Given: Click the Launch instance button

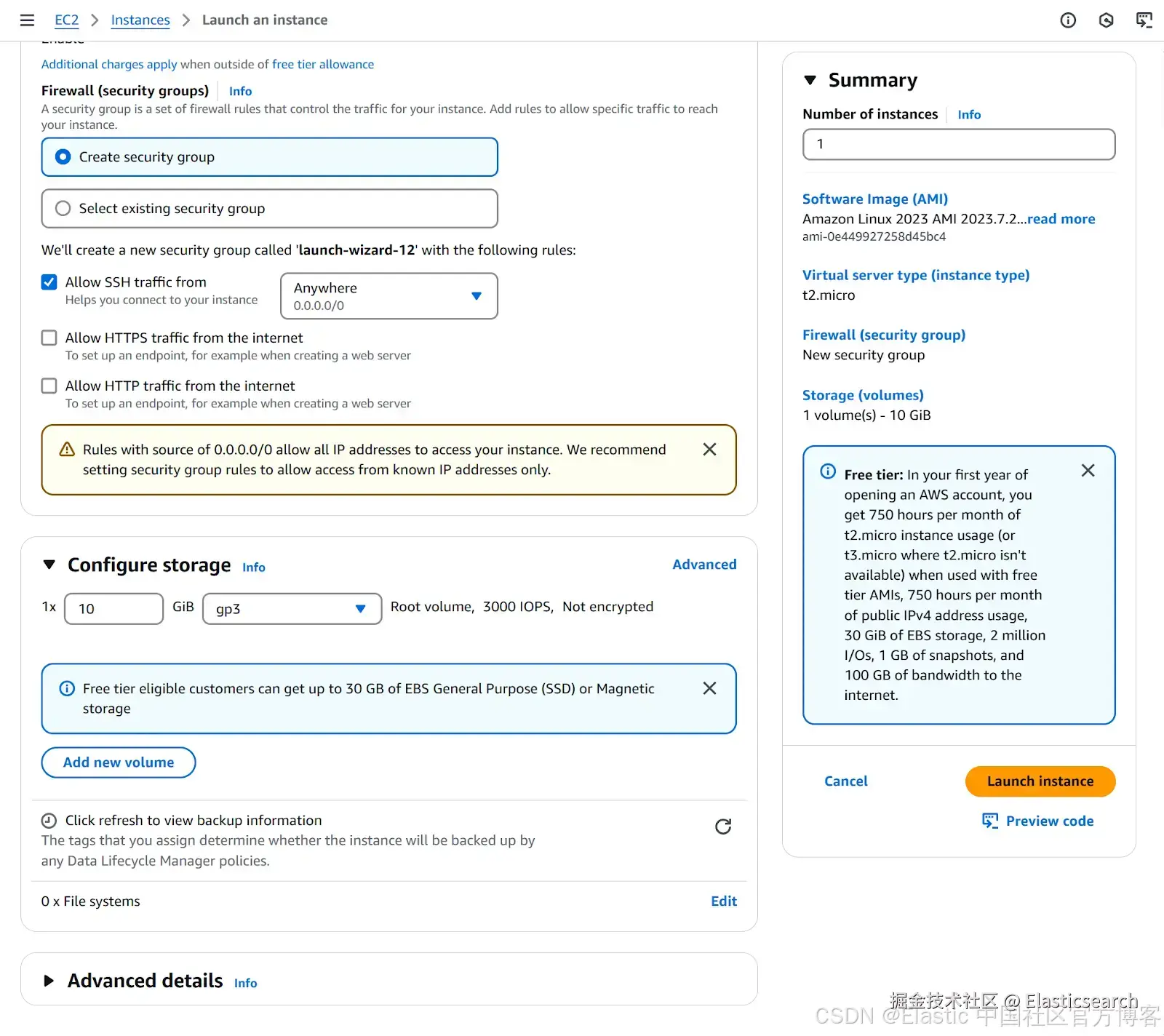Looking at the screenshot, I should point(1040,781).
